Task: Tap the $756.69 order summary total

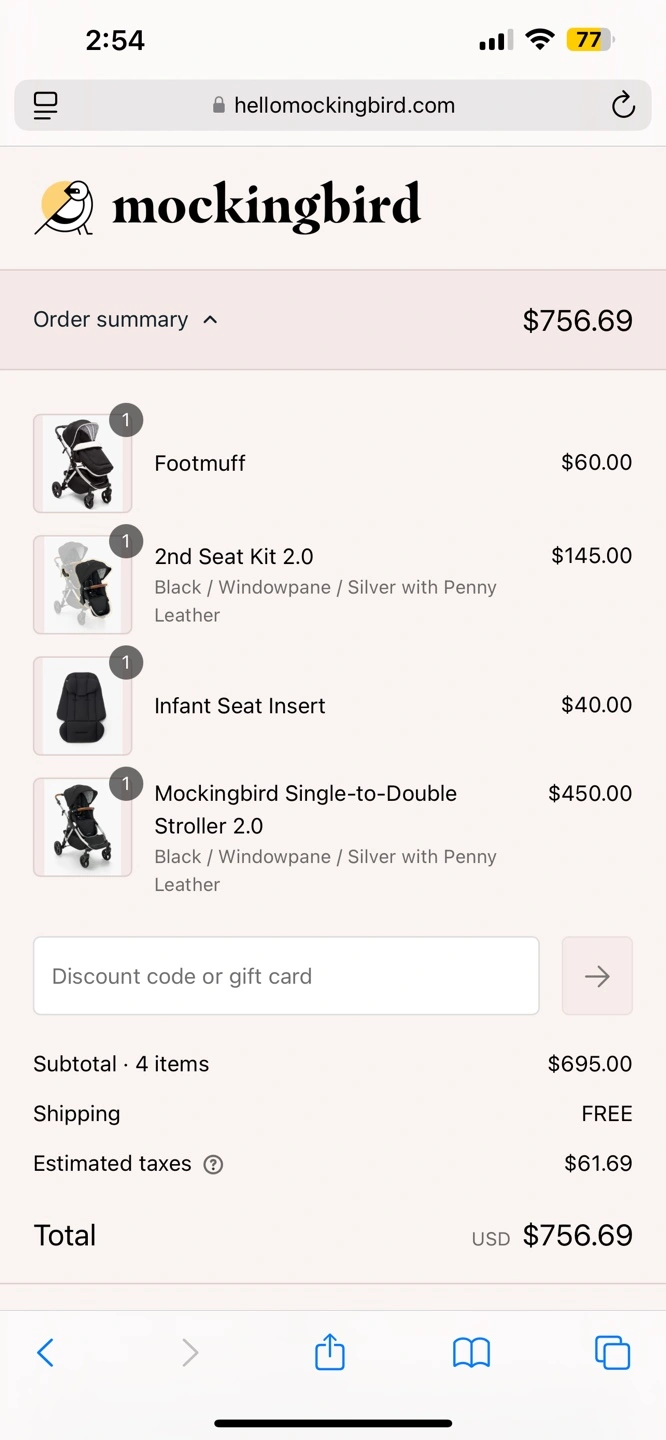Action: [x=577, y=321]
